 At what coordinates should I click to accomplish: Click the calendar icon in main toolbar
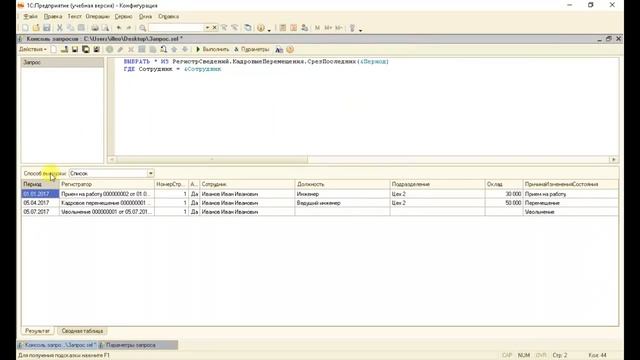coord(293,28)
